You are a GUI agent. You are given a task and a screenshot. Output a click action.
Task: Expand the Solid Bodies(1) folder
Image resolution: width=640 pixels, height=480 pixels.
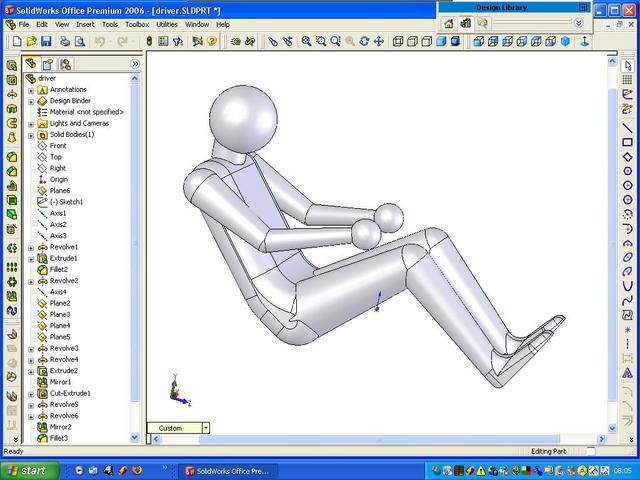(x=31, y=135)
